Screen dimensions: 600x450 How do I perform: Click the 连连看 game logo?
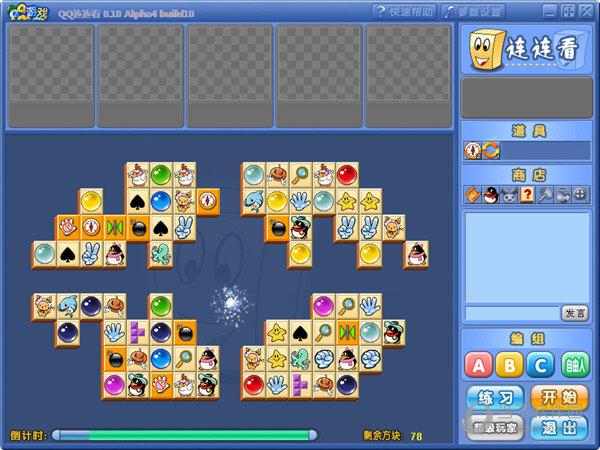click(x=525, y=49)
